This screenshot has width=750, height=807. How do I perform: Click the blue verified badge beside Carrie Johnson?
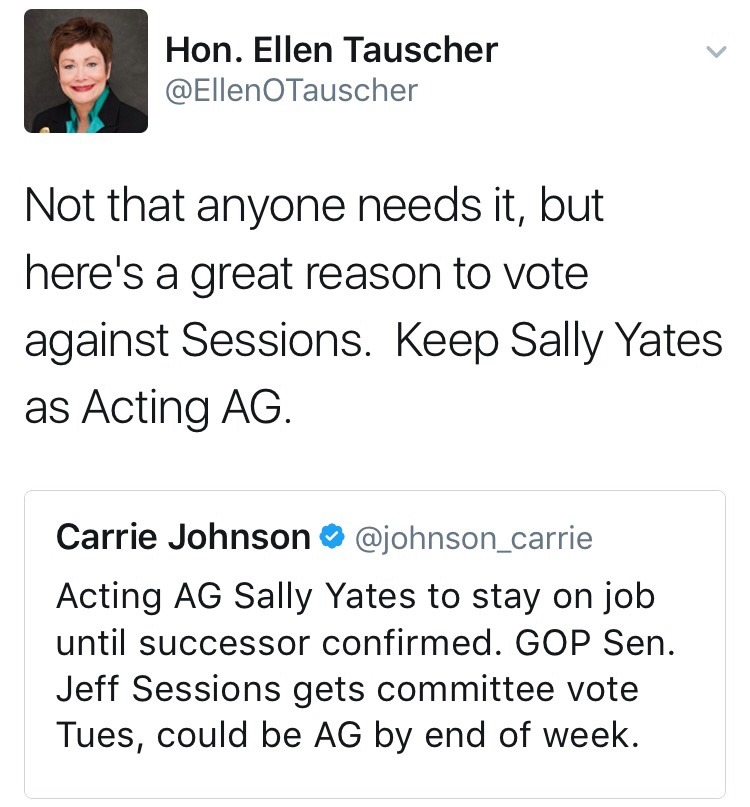(x=330, y=537)
